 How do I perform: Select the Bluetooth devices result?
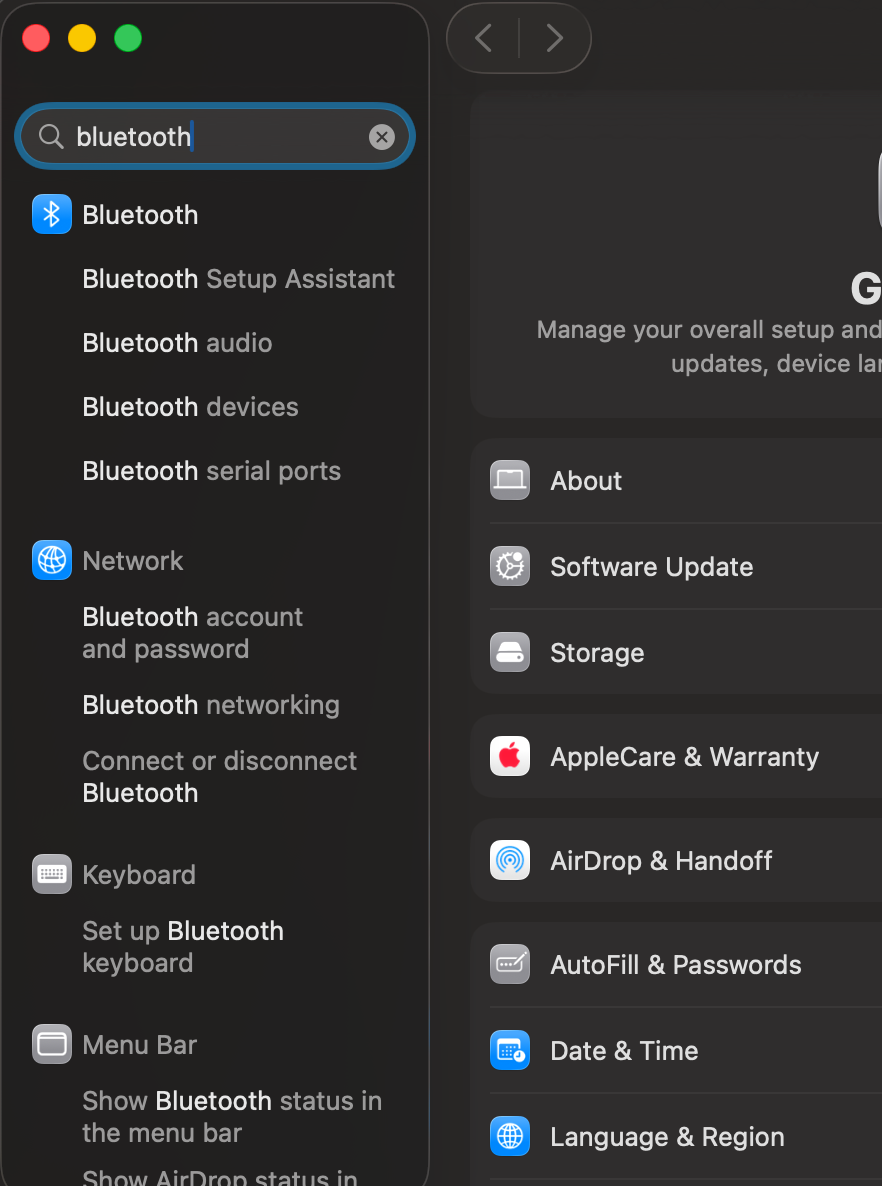(x=190, y=407)
